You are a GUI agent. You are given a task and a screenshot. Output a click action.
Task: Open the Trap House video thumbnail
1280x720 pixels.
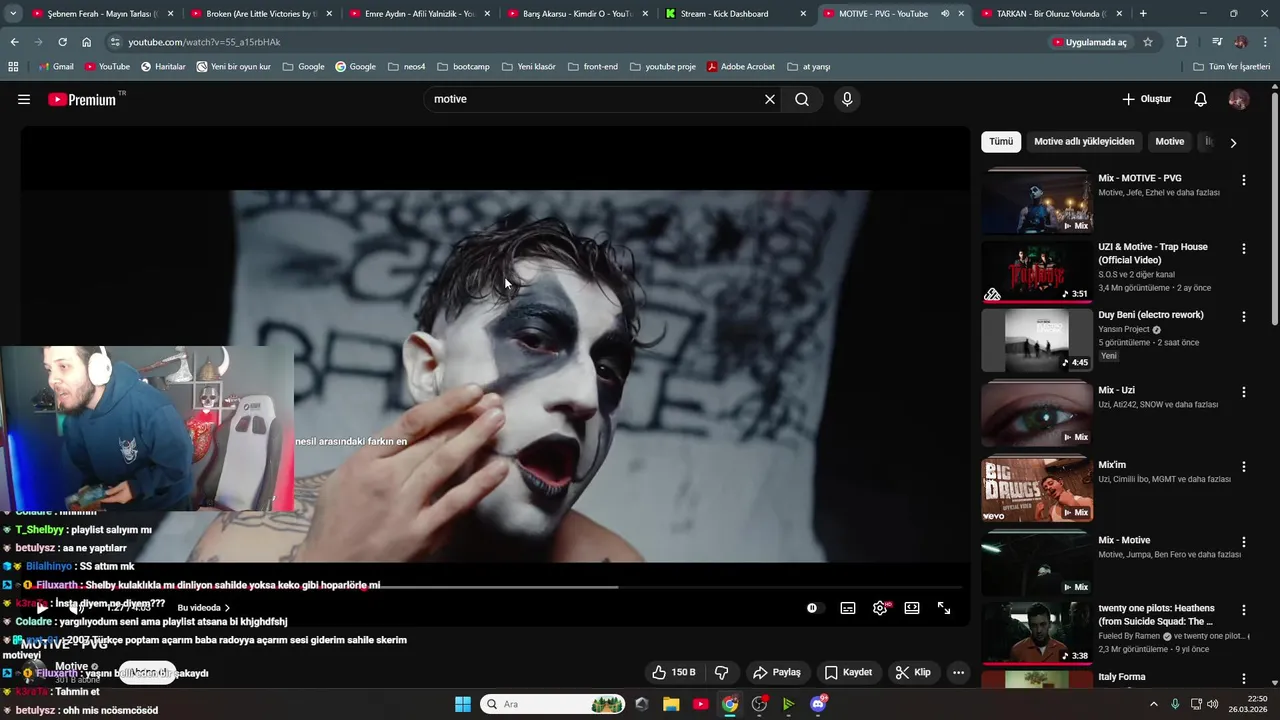[1037, 271]
